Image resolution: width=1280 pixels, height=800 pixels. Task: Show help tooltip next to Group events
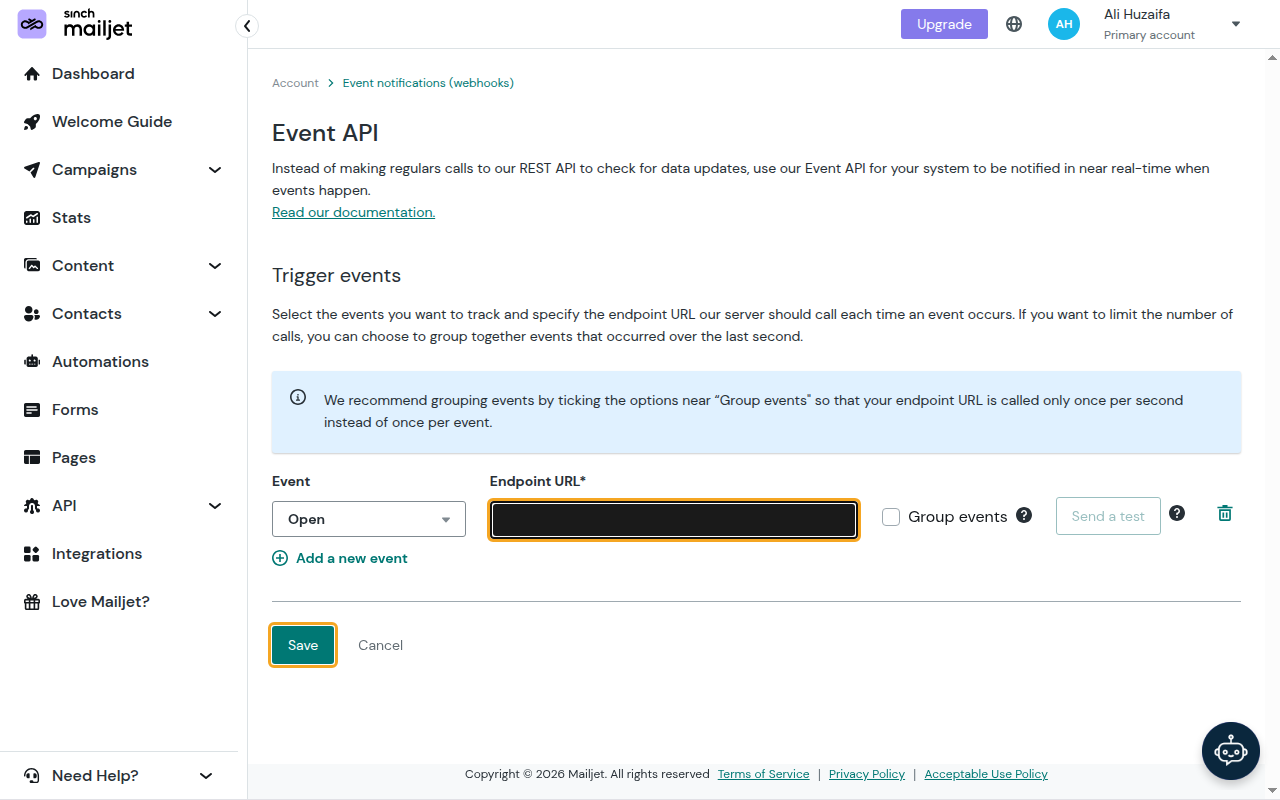coord(1024,515)
